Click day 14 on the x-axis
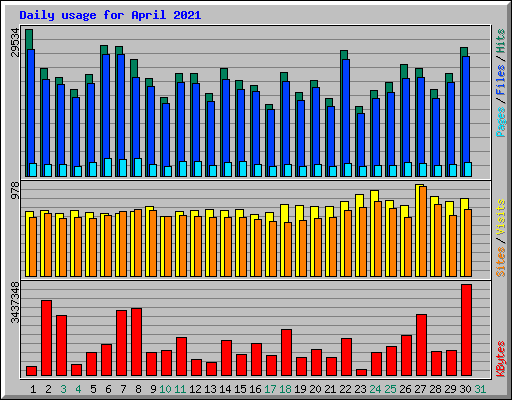512x400 pixels. click(x=225, y=389)
